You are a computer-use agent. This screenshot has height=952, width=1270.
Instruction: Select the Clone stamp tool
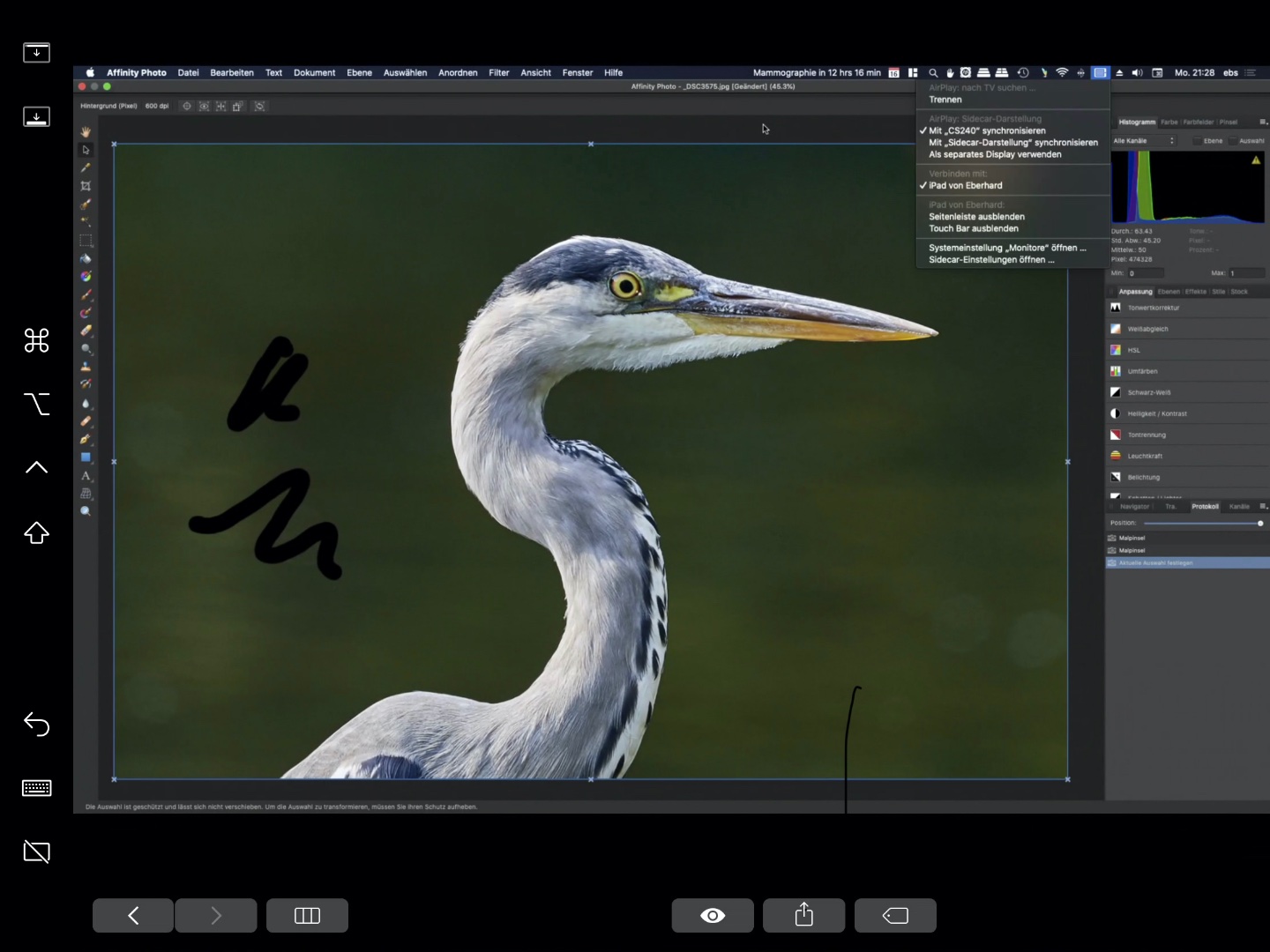pyautogui.click(x=86, y=367)
